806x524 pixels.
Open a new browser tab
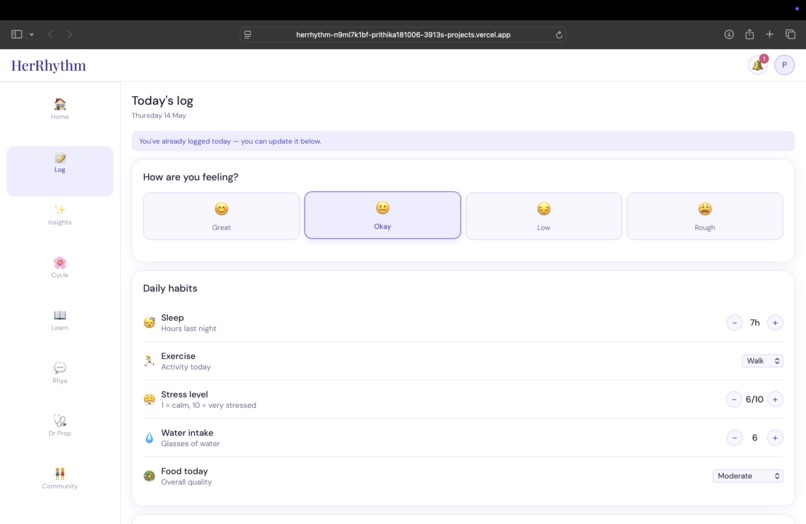click(770, 34)
